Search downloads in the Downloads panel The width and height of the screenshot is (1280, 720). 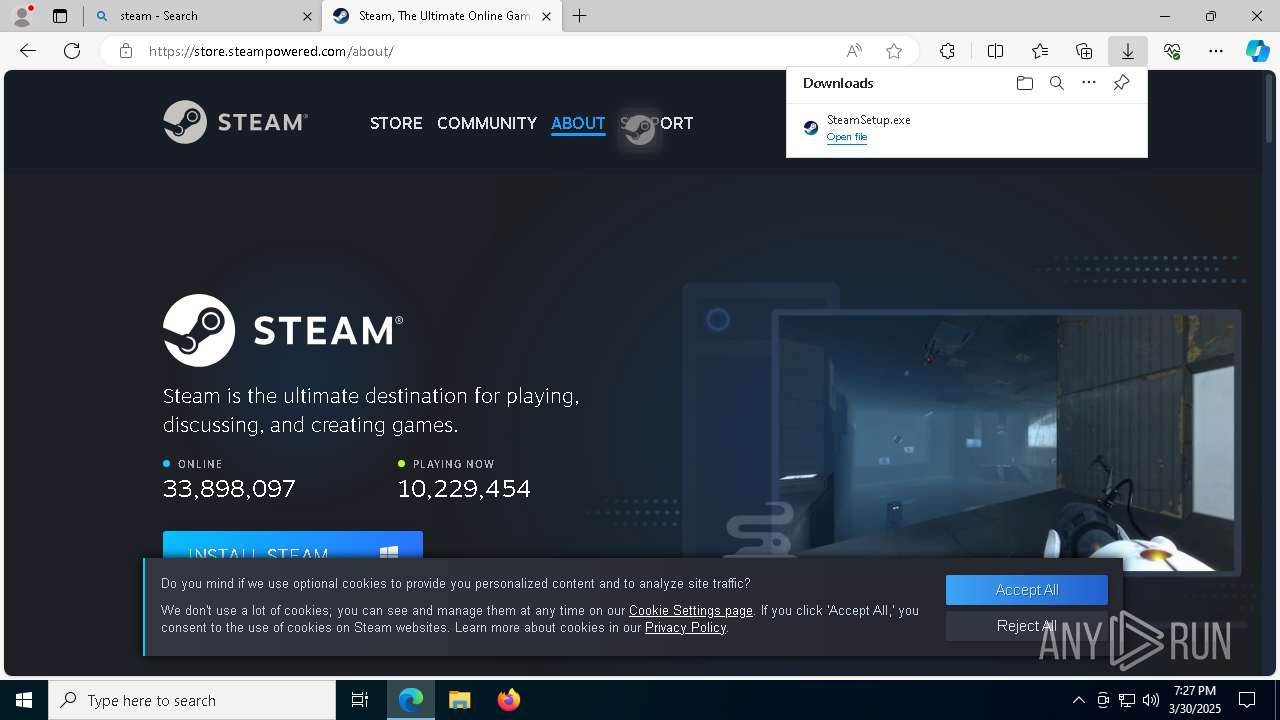[1056, 83]
